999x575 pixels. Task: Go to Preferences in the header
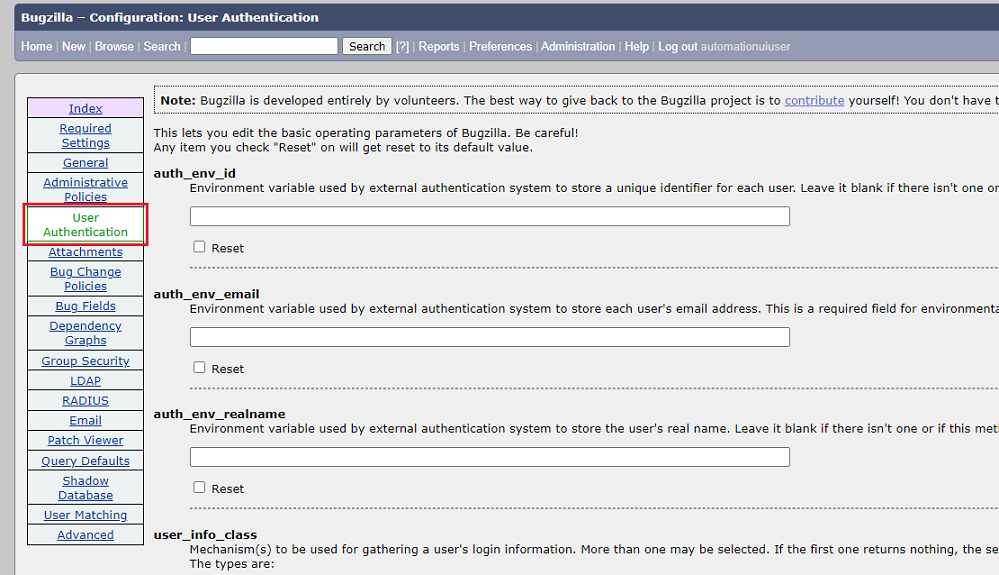pyautogui.click(x=500, y=46)
